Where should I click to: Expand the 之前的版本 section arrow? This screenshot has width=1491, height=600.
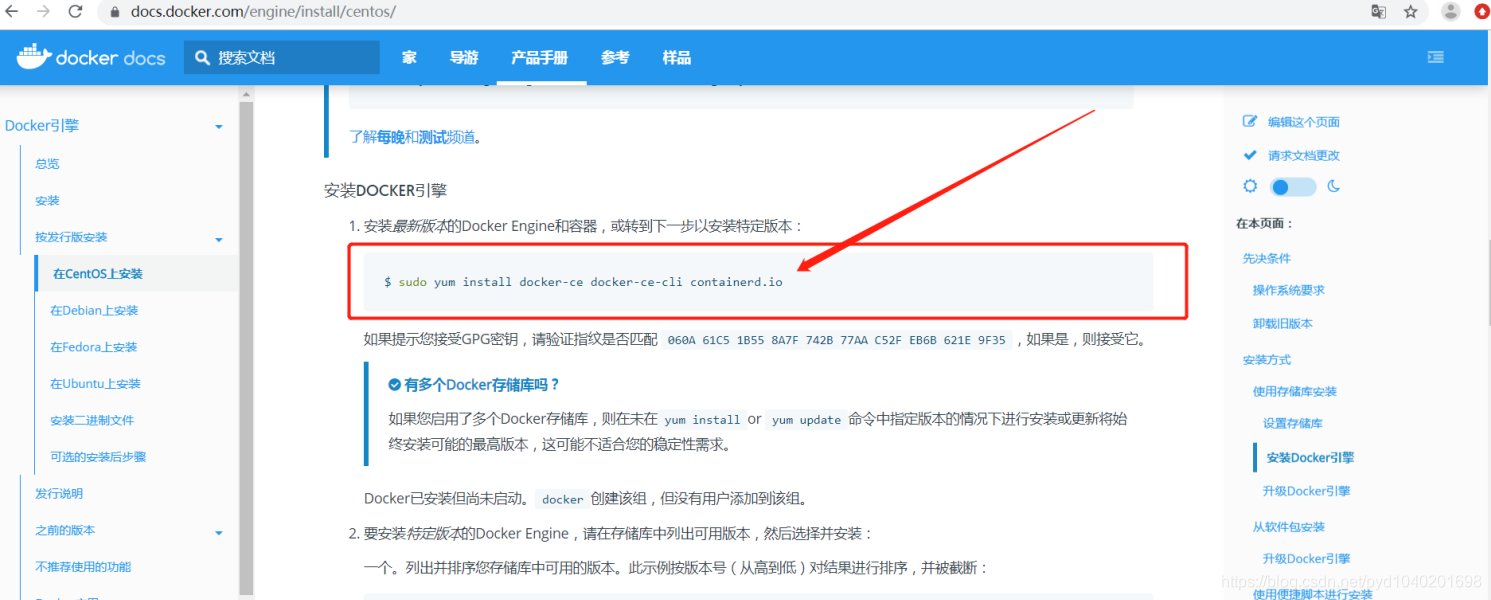click(219, 534)
